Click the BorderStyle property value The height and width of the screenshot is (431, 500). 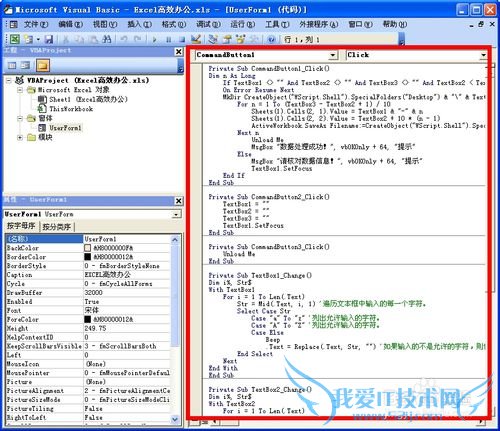tap(127, 266)
